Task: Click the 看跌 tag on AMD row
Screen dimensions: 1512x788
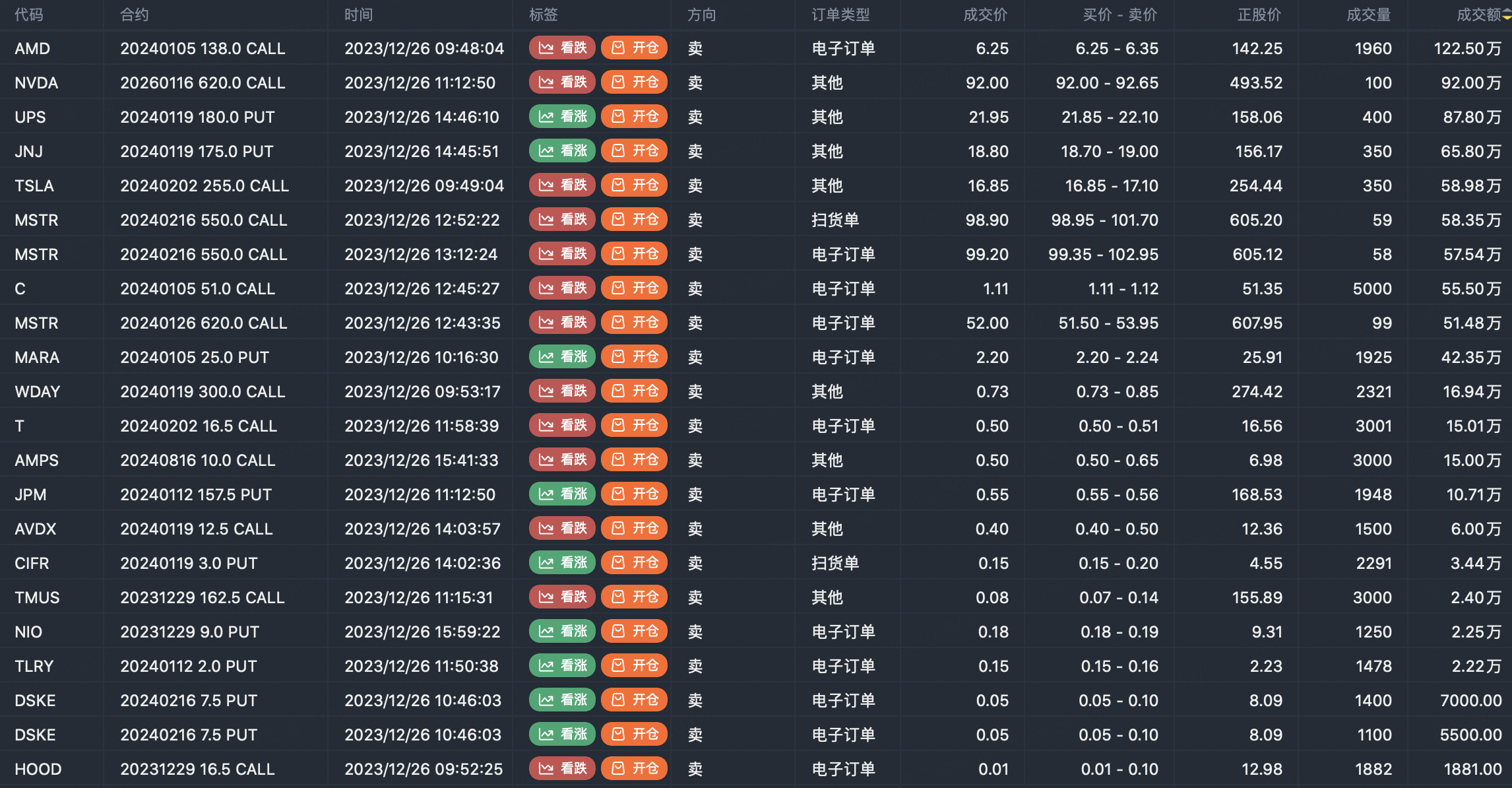Action: coord(562,48)
